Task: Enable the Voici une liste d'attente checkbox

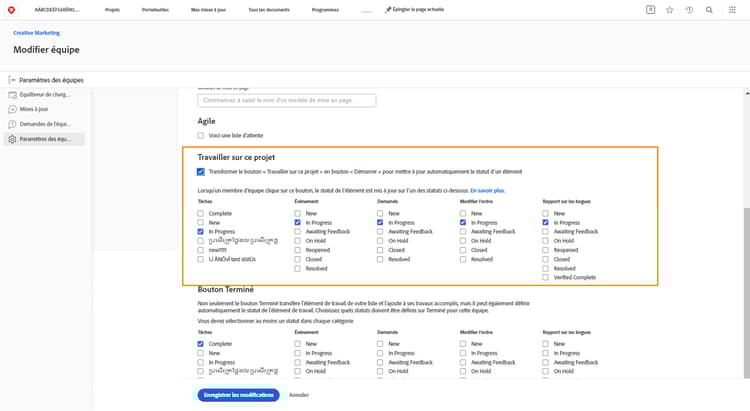Action: coord(201,135)
